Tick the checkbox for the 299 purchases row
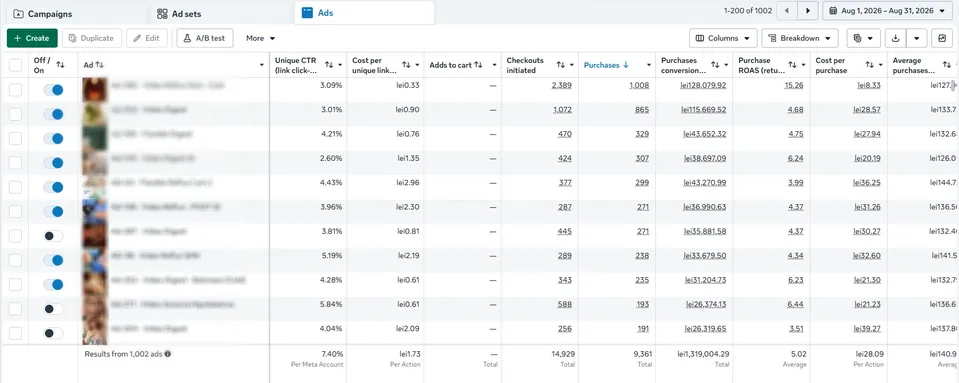 [x=15, y=187]
